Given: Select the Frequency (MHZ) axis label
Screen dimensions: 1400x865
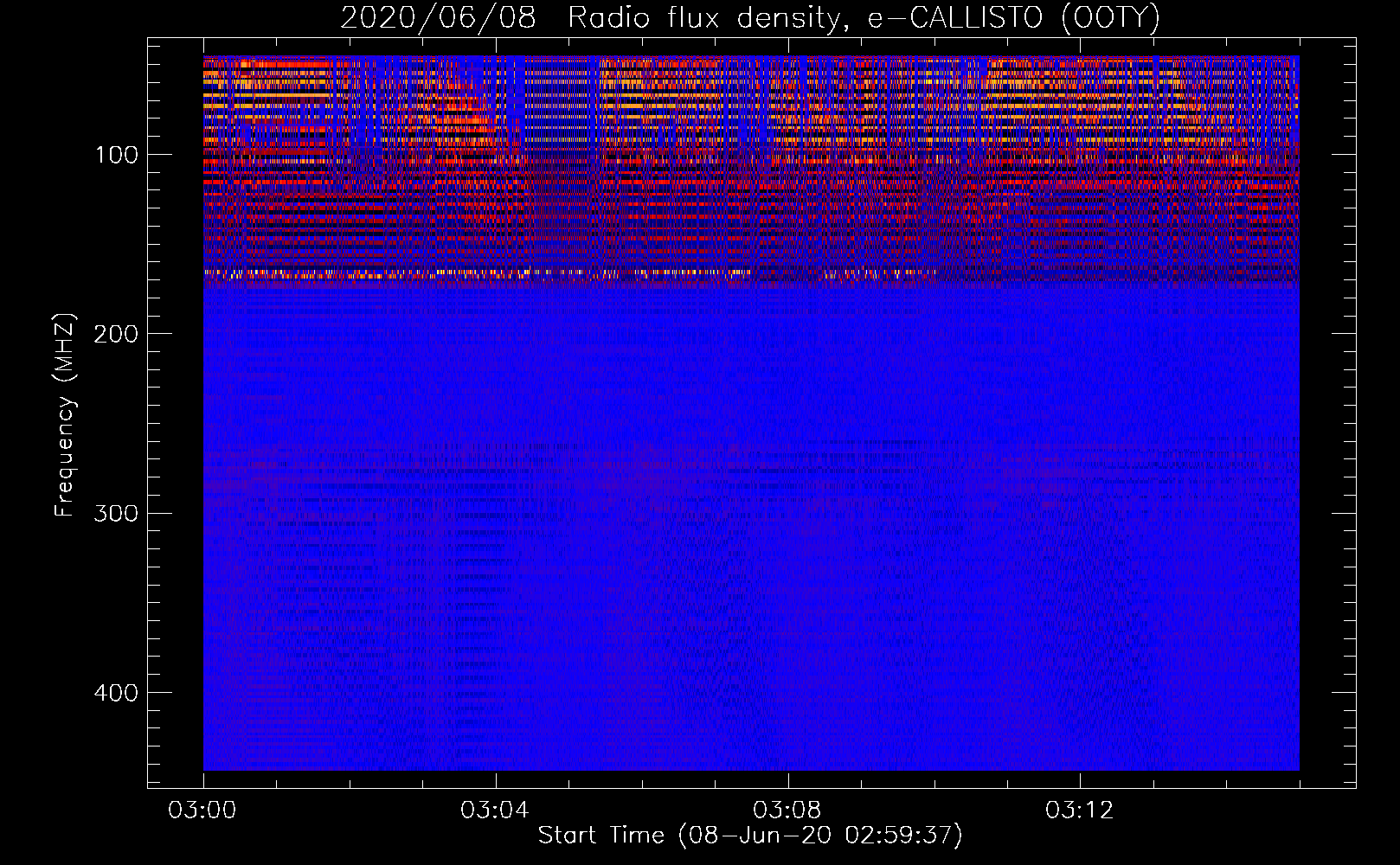Looking at the screenshot, I should (x=65, y=415).
